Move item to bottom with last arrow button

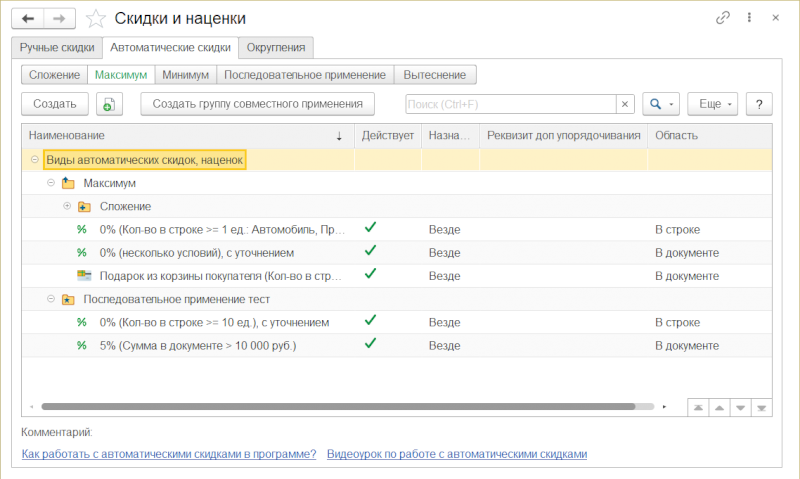[x=761, y=408]
